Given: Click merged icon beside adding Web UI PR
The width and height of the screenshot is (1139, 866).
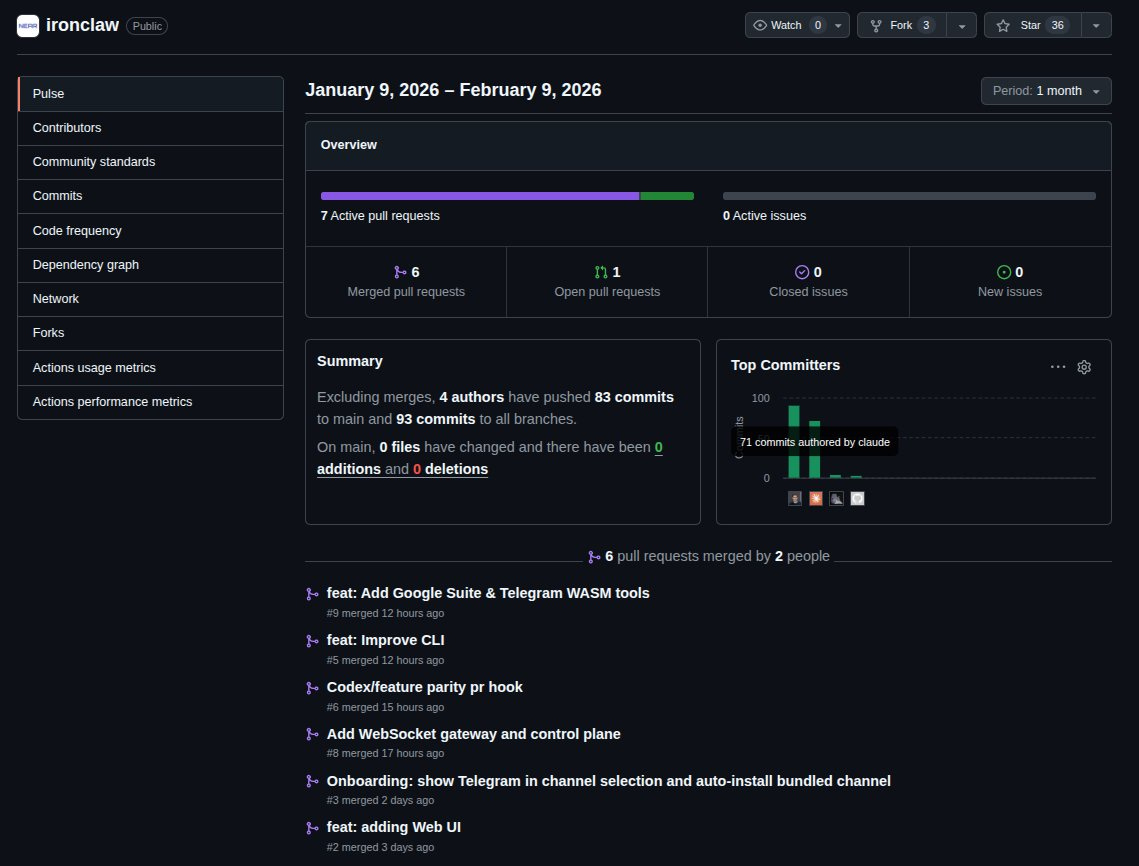Looking at the screenshot, I should (312, 828).
